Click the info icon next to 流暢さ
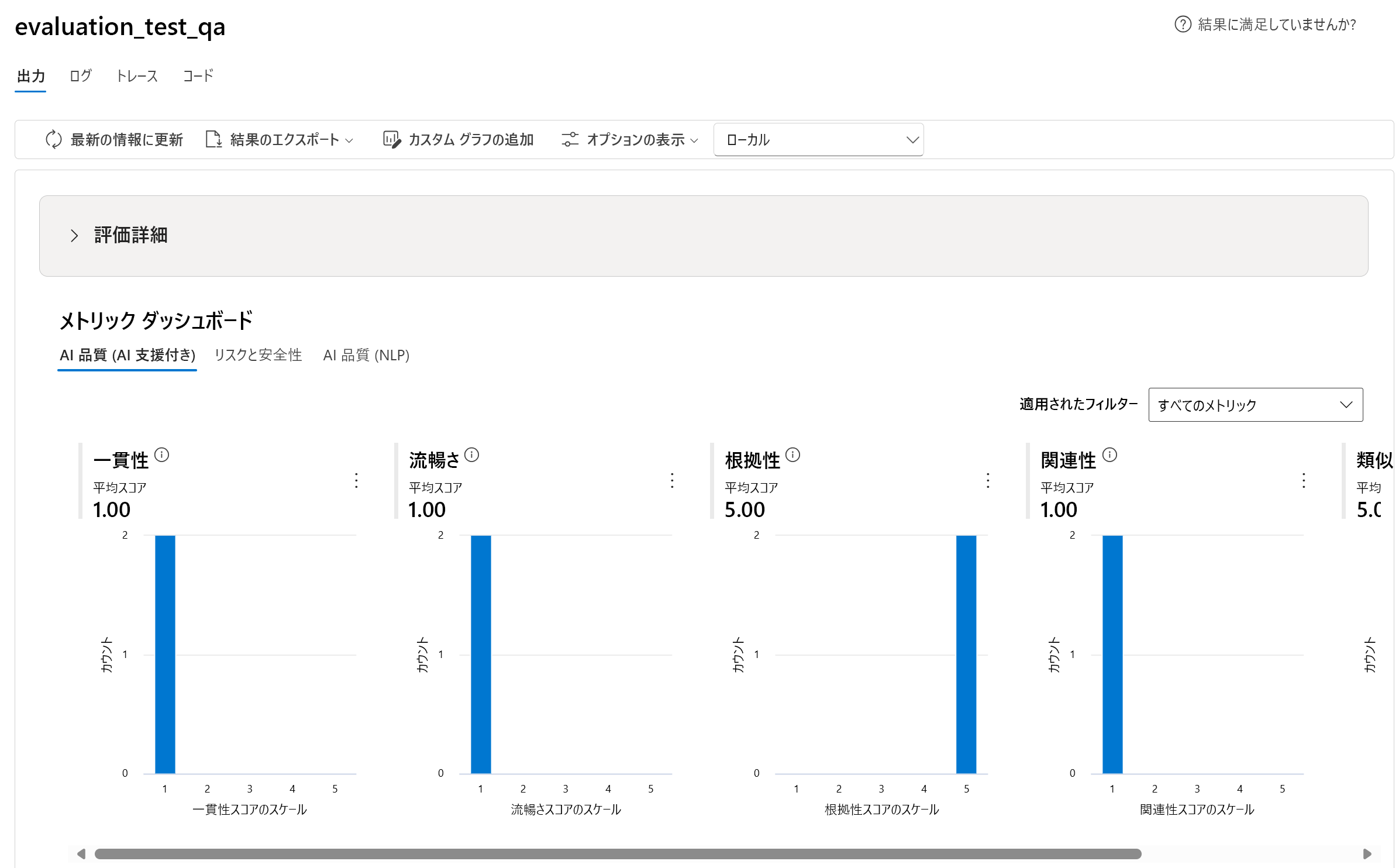Viewport: 1399px width, 868px height. 472,454
